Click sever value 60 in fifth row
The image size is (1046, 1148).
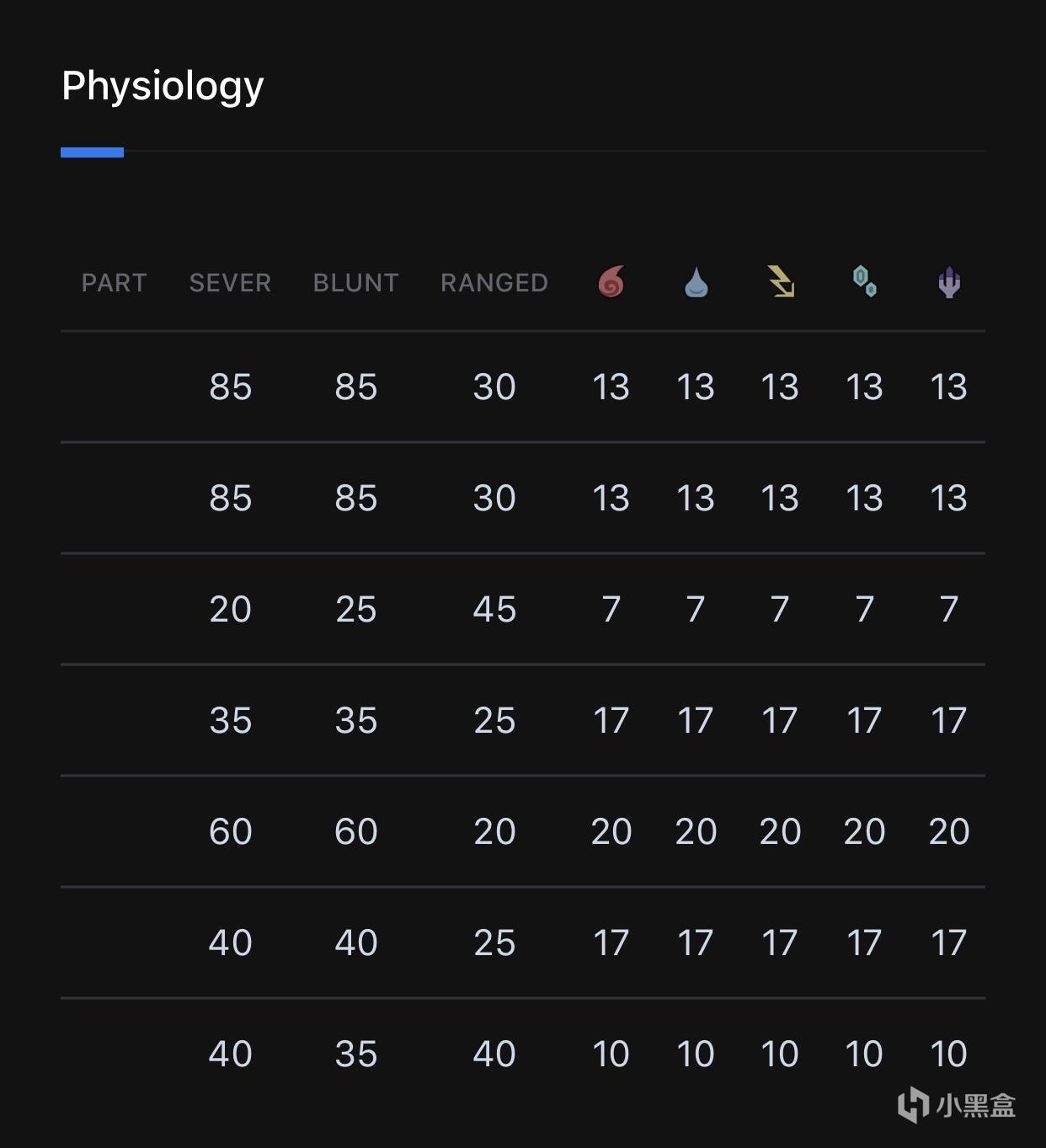[x=230, y=832]
